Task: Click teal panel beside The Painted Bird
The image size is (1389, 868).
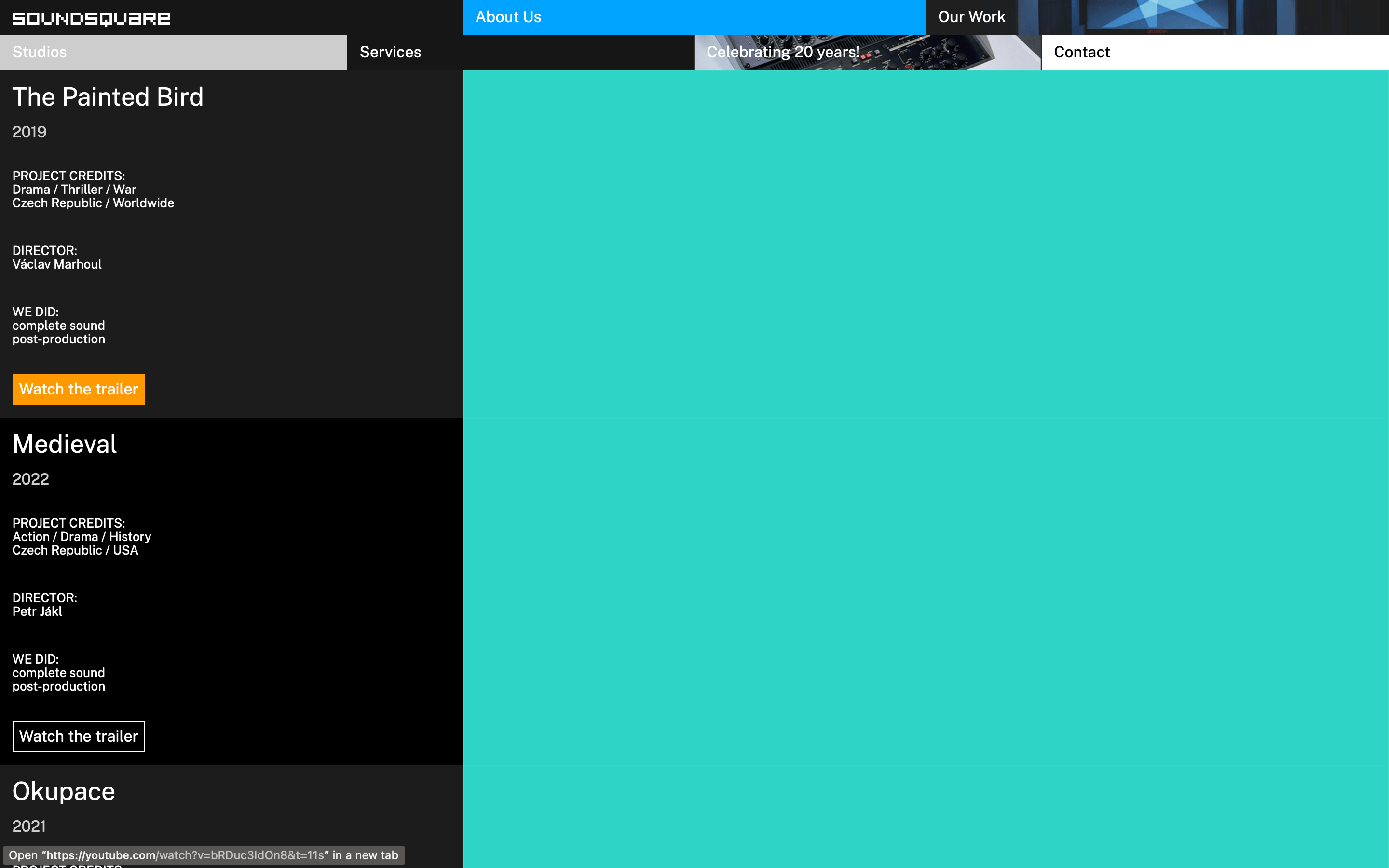Action: point(925,244)
